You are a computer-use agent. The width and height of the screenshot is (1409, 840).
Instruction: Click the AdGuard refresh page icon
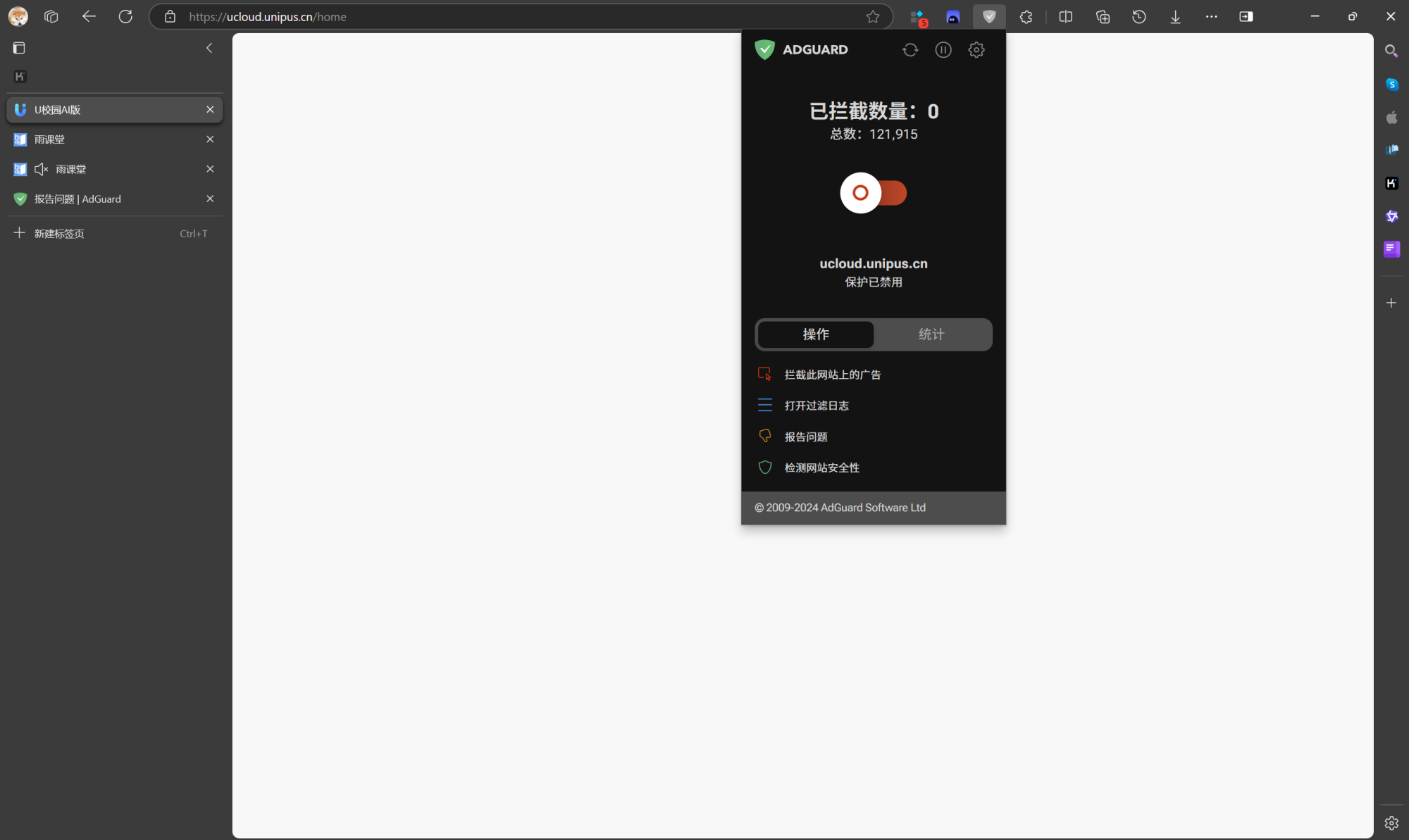click(x=910, y=50)
